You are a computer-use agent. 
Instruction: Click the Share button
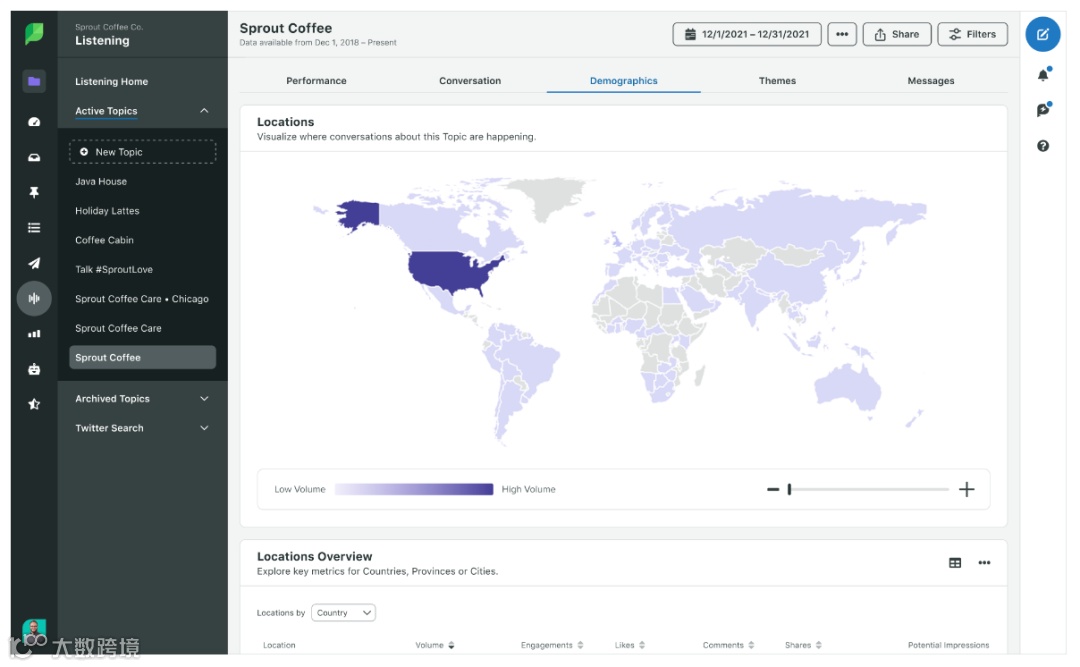pyautogui.click(x=896, y=34)
